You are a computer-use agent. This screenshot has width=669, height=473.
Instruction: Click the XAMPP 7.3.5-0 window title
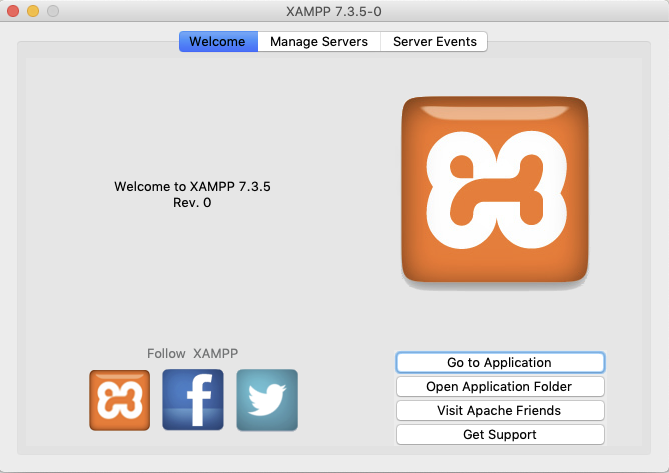(334, 11)
